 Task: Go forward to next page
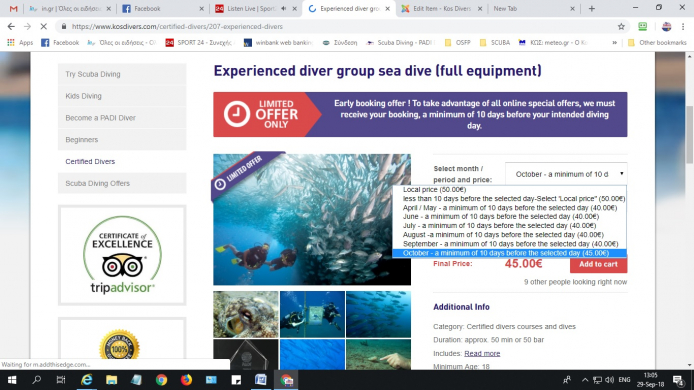[27, 27]
